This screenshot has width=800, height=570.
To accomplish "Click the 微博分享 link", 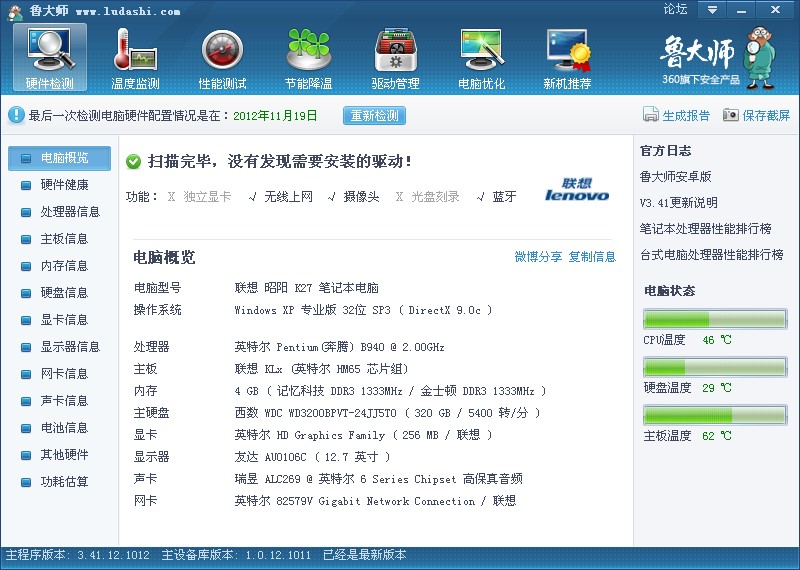I will pos(538,257).
